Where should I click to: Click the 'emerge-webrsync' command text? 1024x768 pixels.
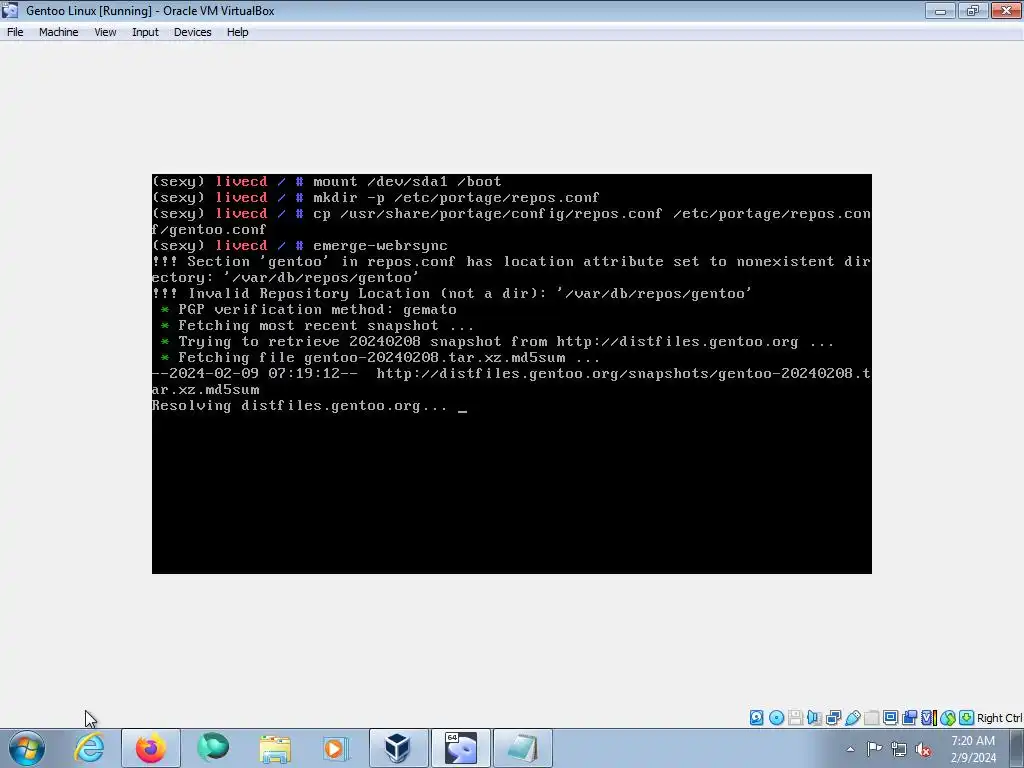(380, 246)
